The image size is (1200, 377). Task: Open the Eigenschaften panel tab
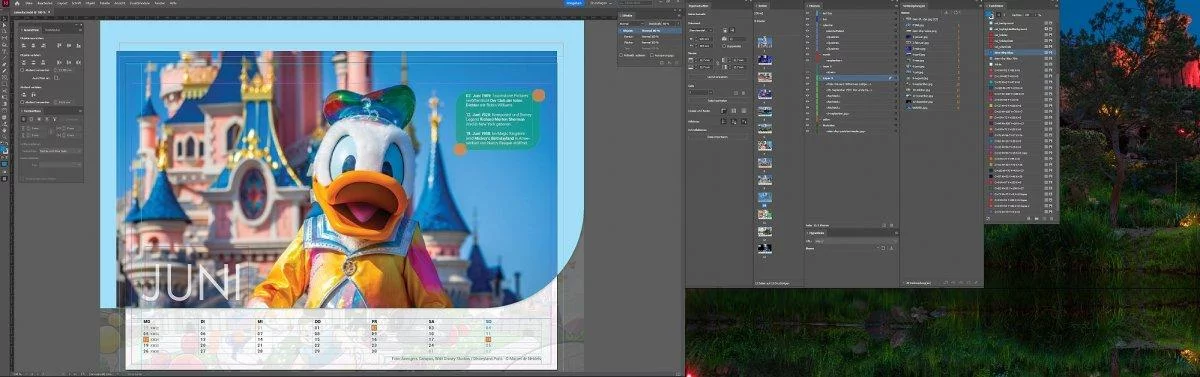(699, 6)
